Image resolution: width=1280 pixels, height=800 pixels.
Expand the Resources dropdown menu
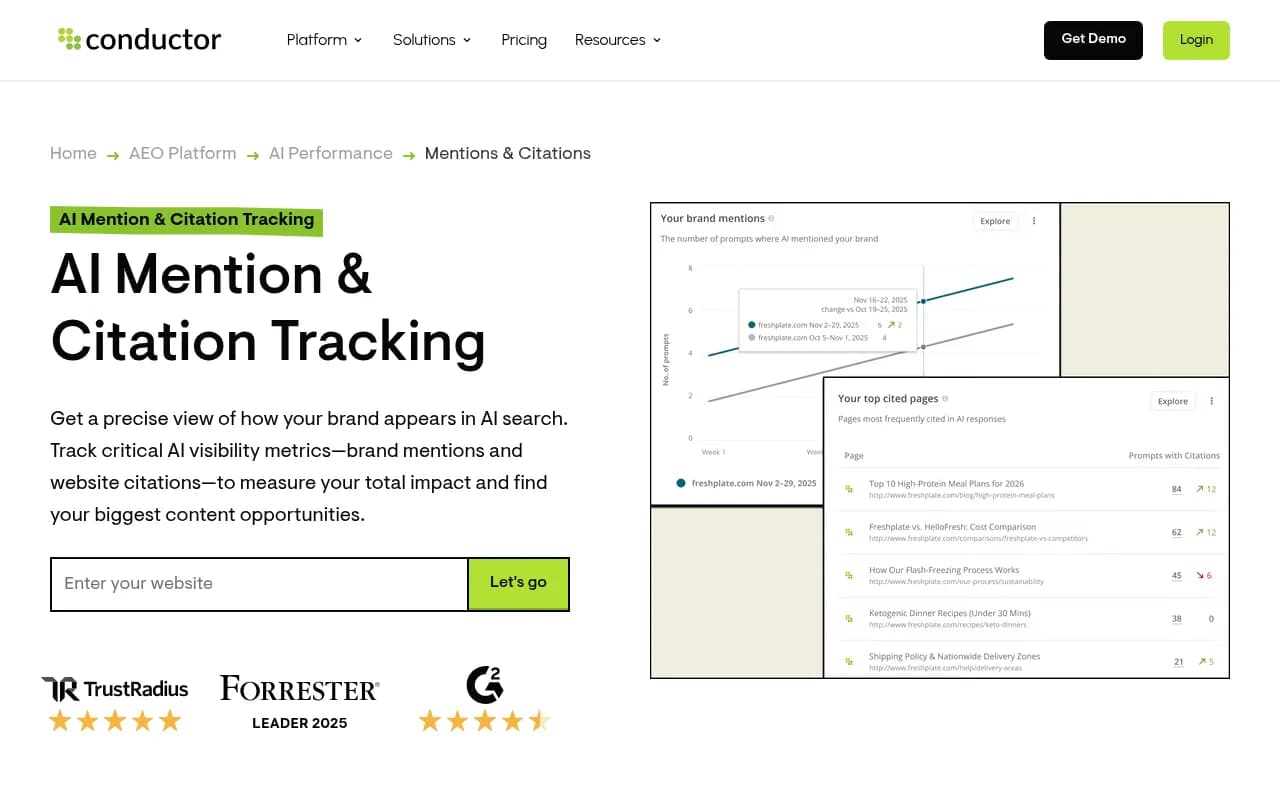click(x=618, y=40)
